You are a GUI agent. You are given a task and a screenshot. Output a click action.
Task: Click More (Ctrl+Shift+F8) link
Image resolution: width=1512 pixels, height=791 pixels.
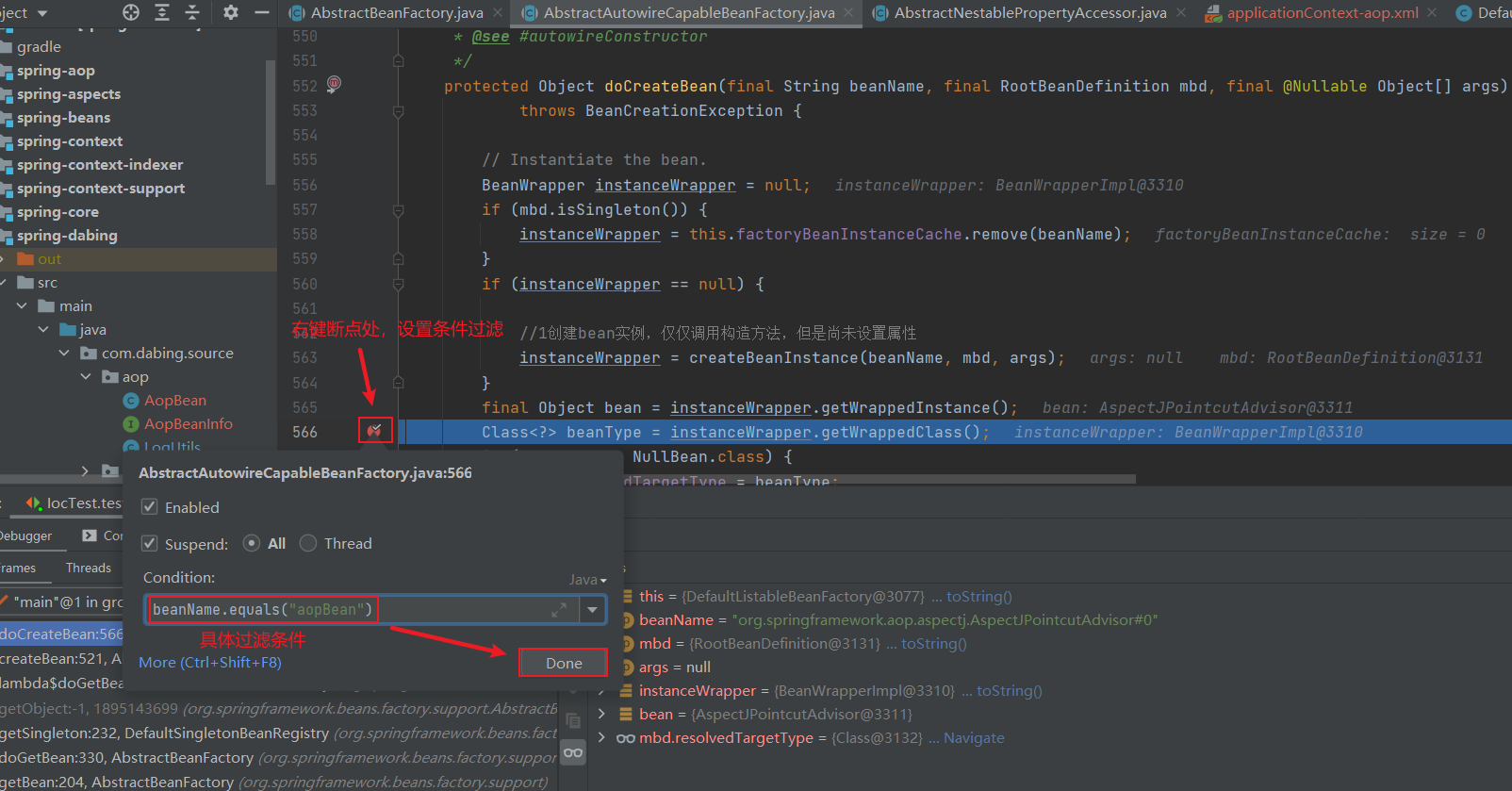coord(210,663)
